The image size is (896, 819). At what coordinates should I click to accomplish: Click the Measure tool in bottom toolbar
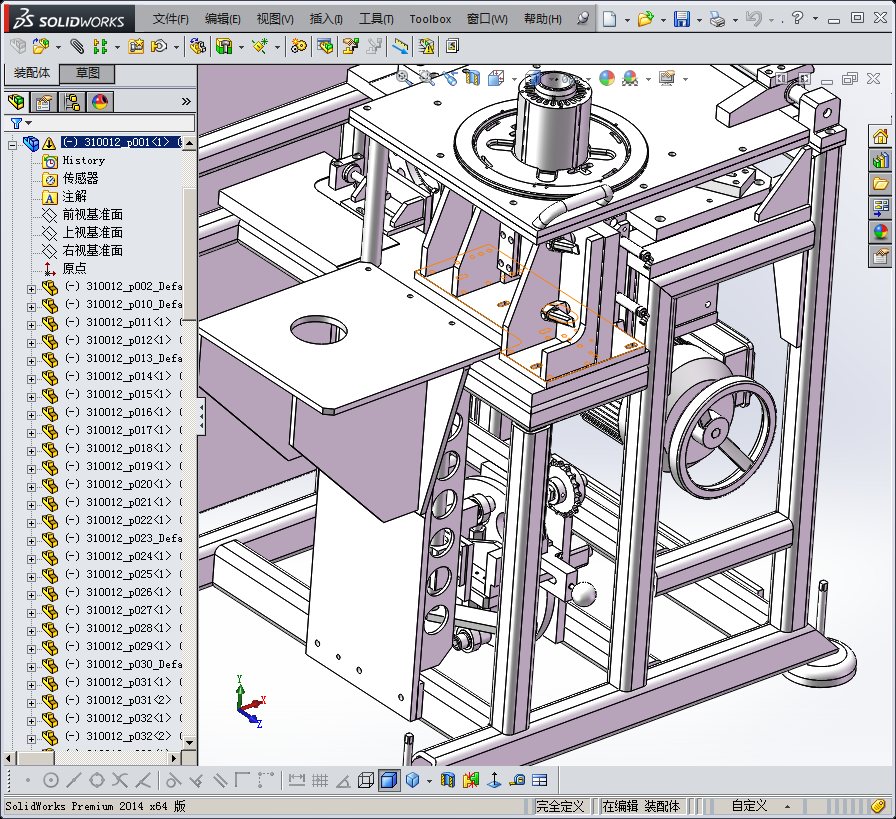[518, 780]
